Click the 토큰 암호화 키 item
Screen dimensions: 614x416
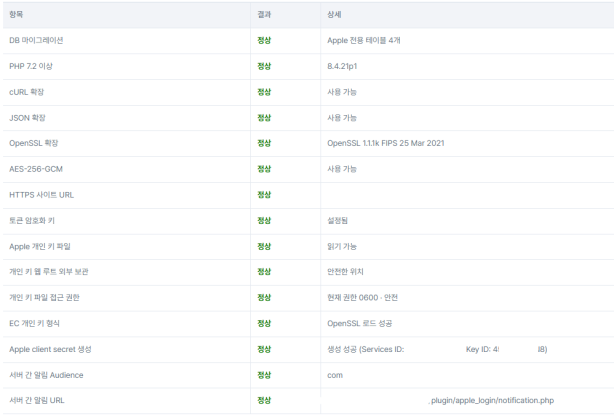[x=32, y=221]
